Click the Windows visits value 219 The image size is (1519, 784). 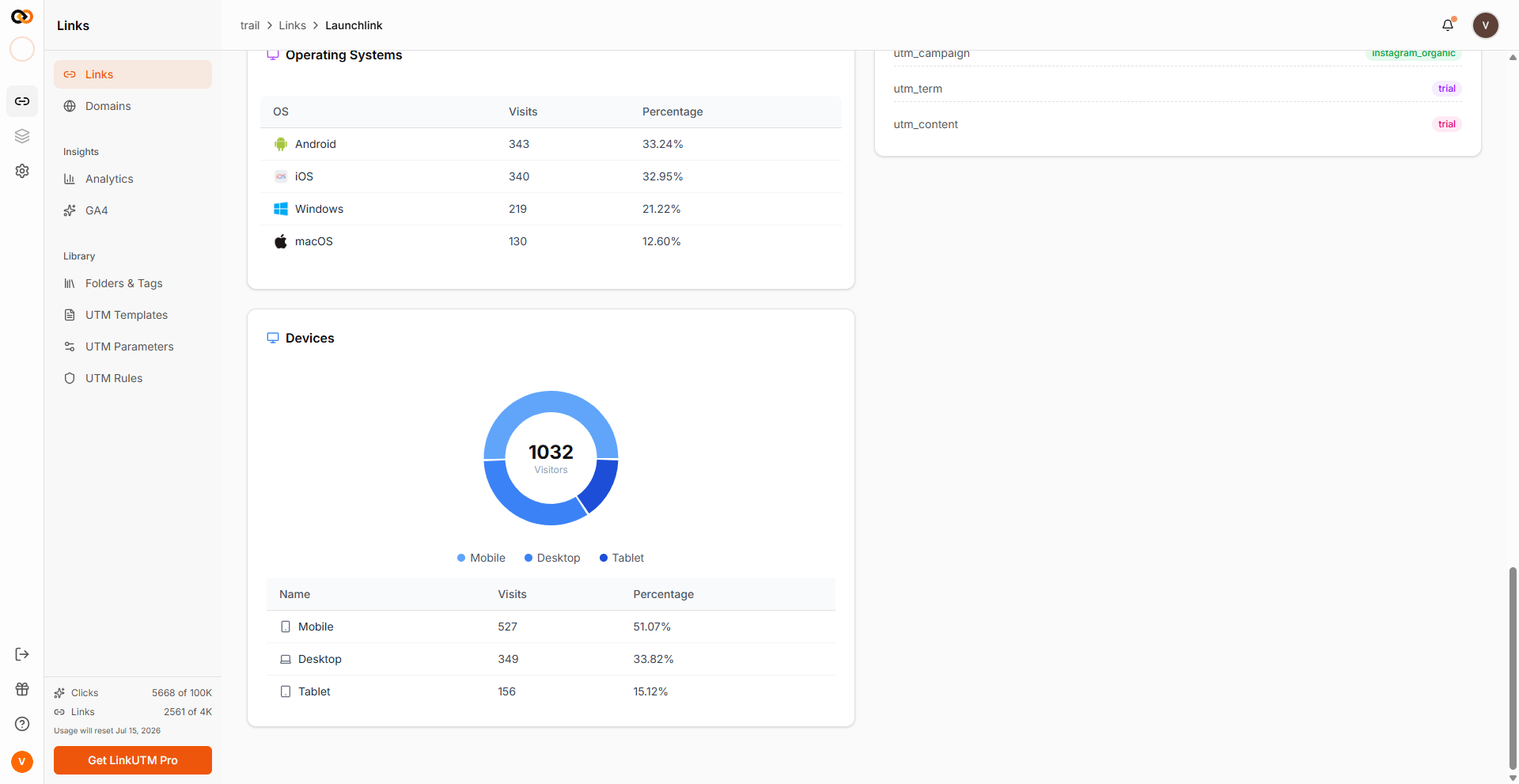517,209
